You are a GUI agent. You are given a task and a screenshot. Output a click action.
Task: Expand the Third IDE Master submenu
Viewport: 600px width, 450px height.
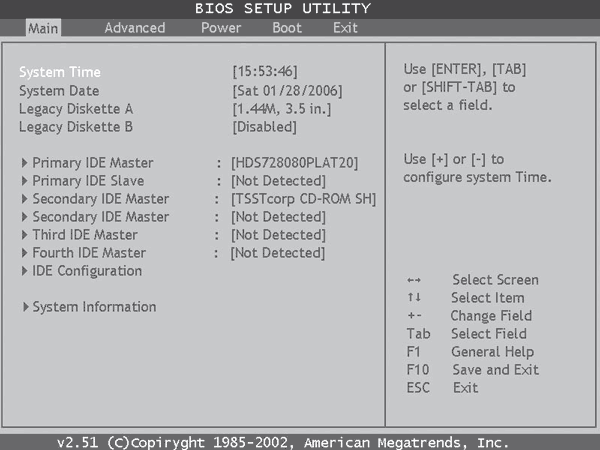tap(84, 235)
